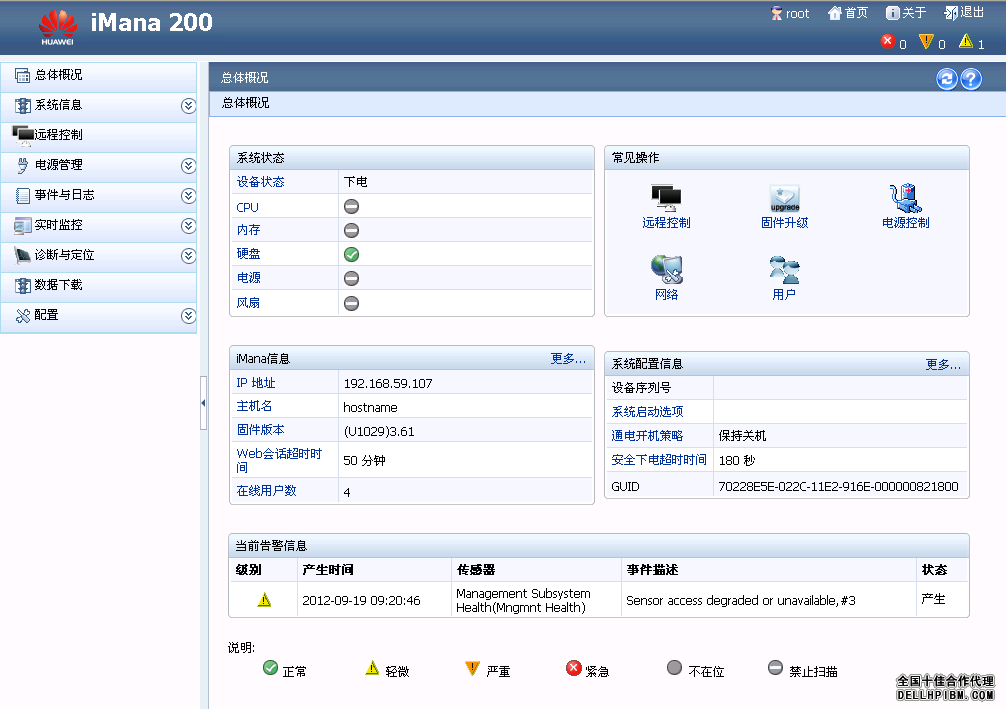The image size is (1006, 709).
Task: Click the GUID value 70228E5E-022C-11E2-916E-000000821800
Action: point(838,486)
